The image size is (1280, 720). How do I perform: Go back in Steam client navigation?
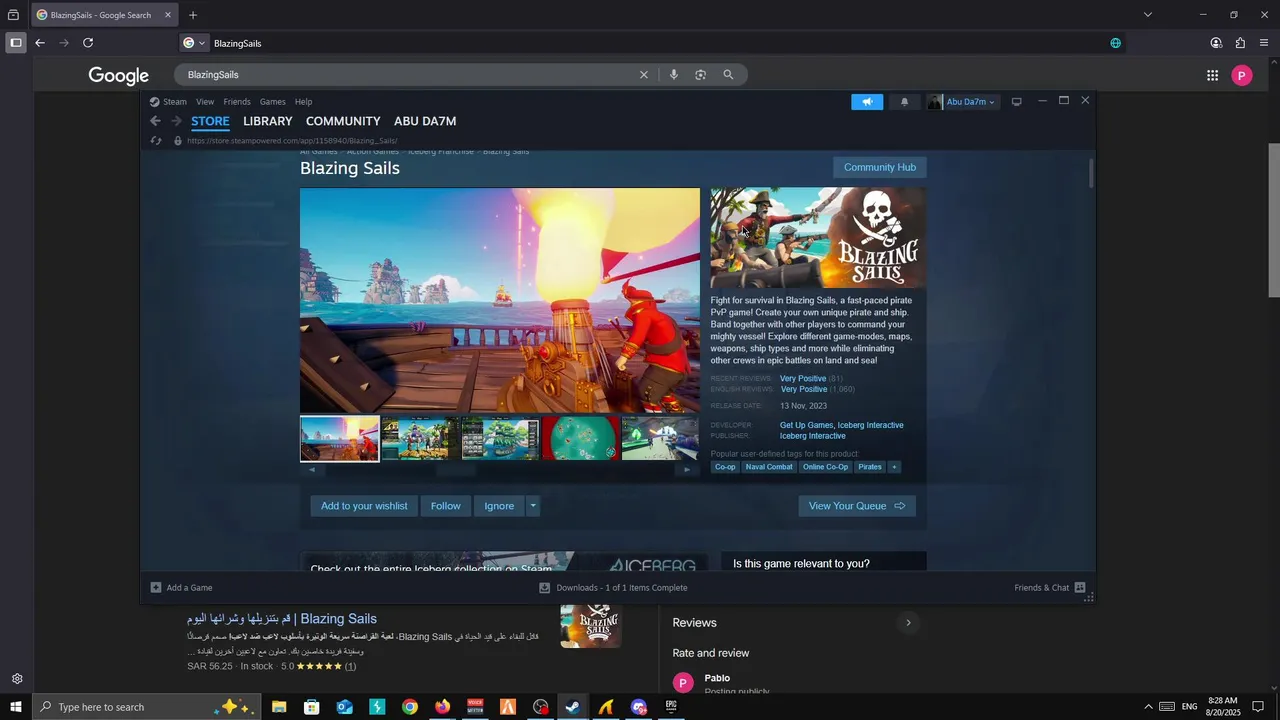[x=155, y=121]
